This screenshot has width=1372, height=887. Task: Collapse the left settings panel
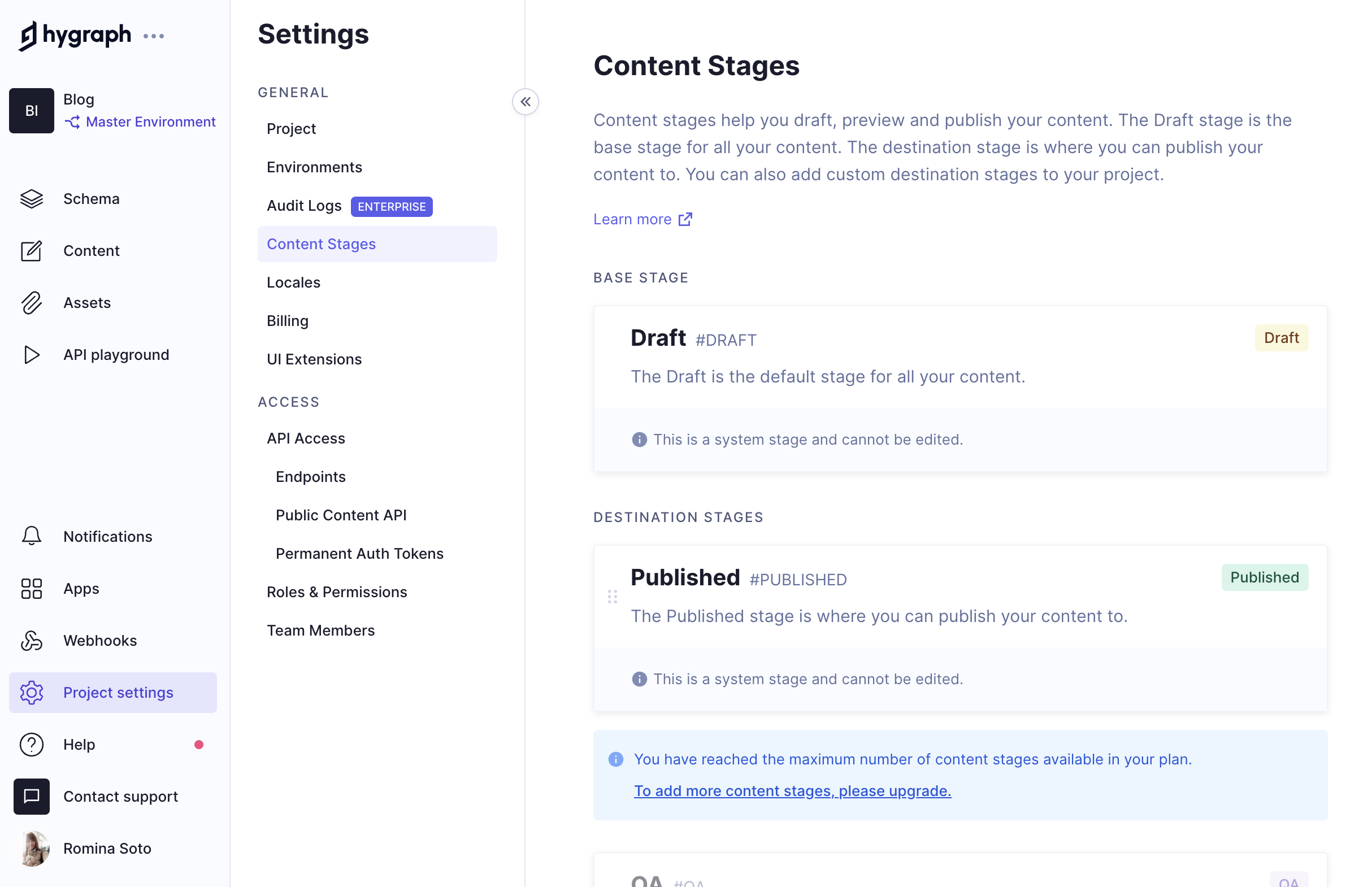point(524,102)
